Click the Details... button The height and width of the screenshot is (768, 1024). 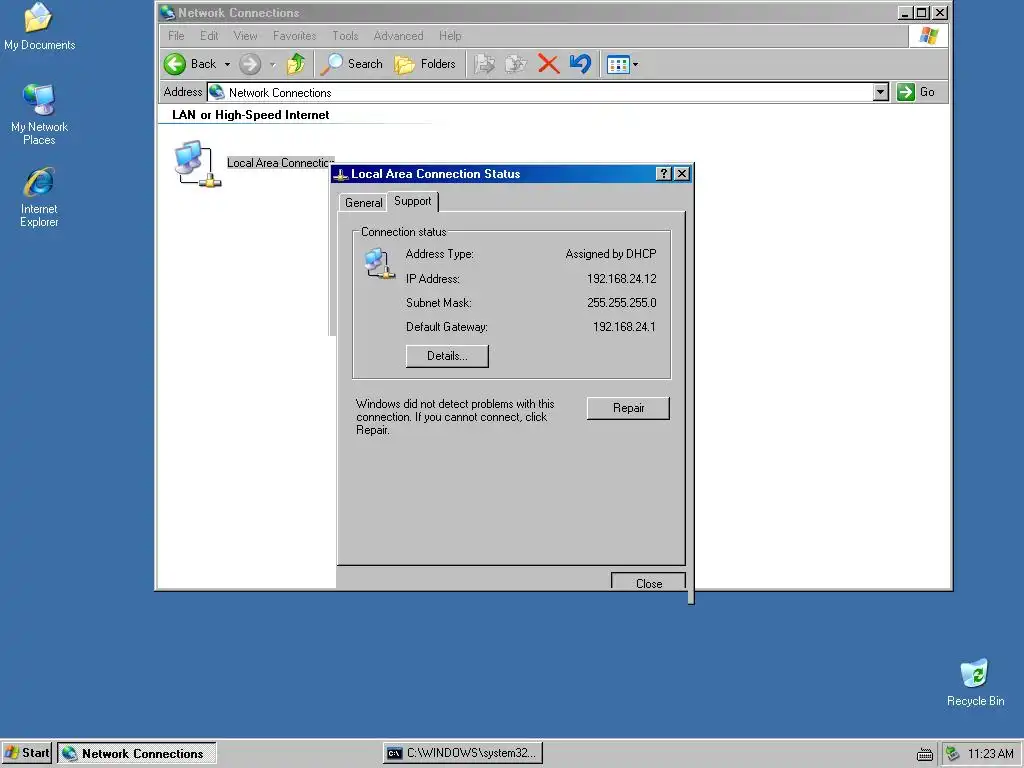coord(447,356)
